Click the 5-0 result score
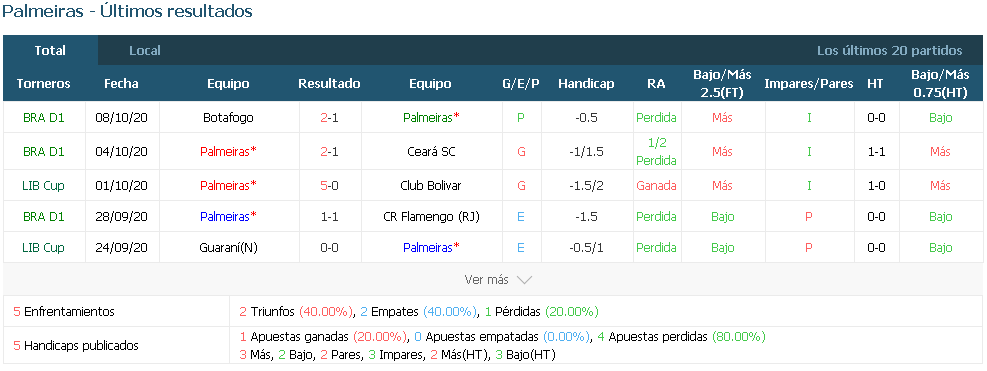This screenshot has width=987, height=371. pyautogui.click(x=329, y=186)
